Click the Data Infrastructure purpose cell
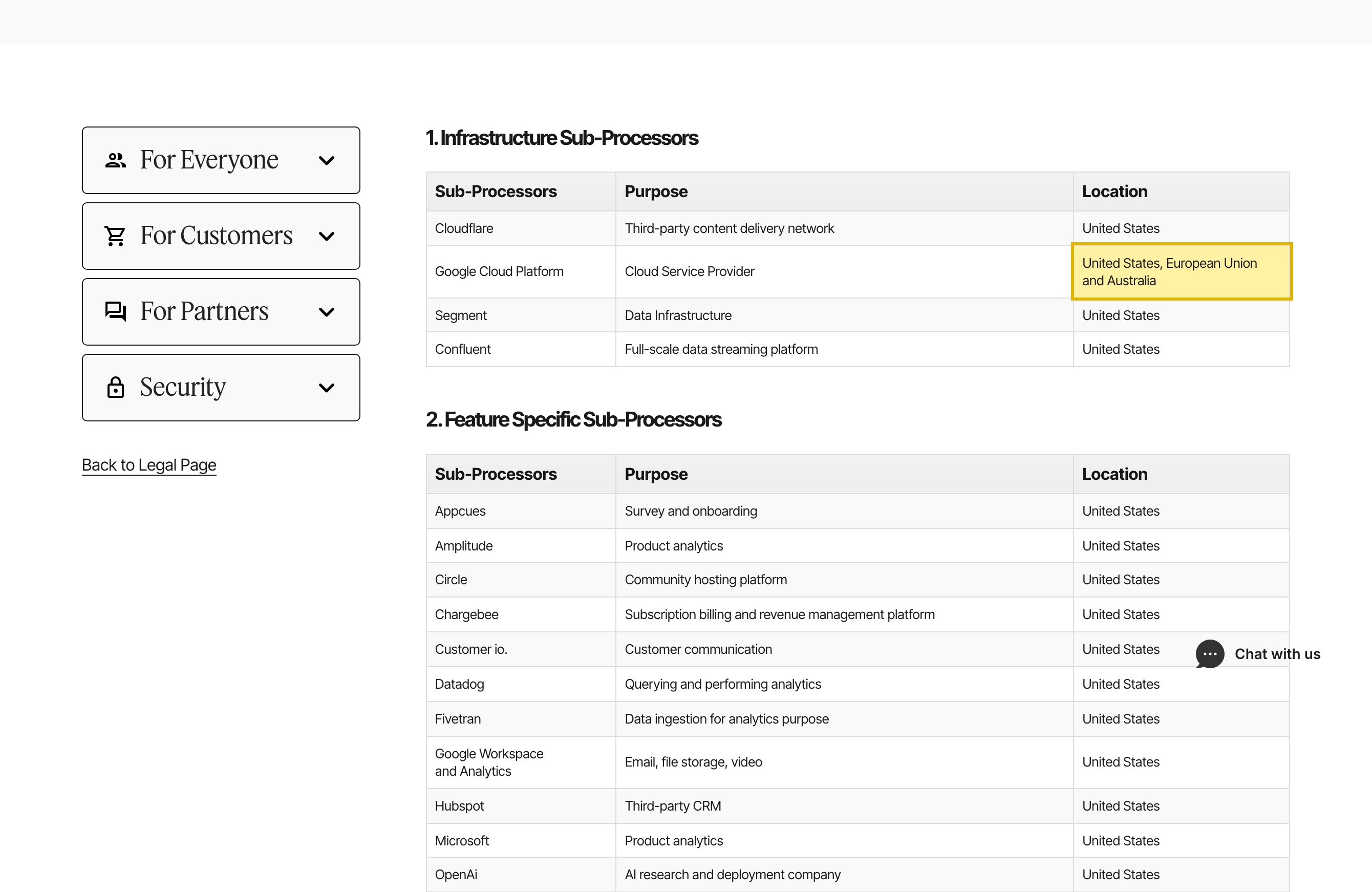Image resolution: width=1372 pixels, height=892 pixels. click(x=845, y=315)
